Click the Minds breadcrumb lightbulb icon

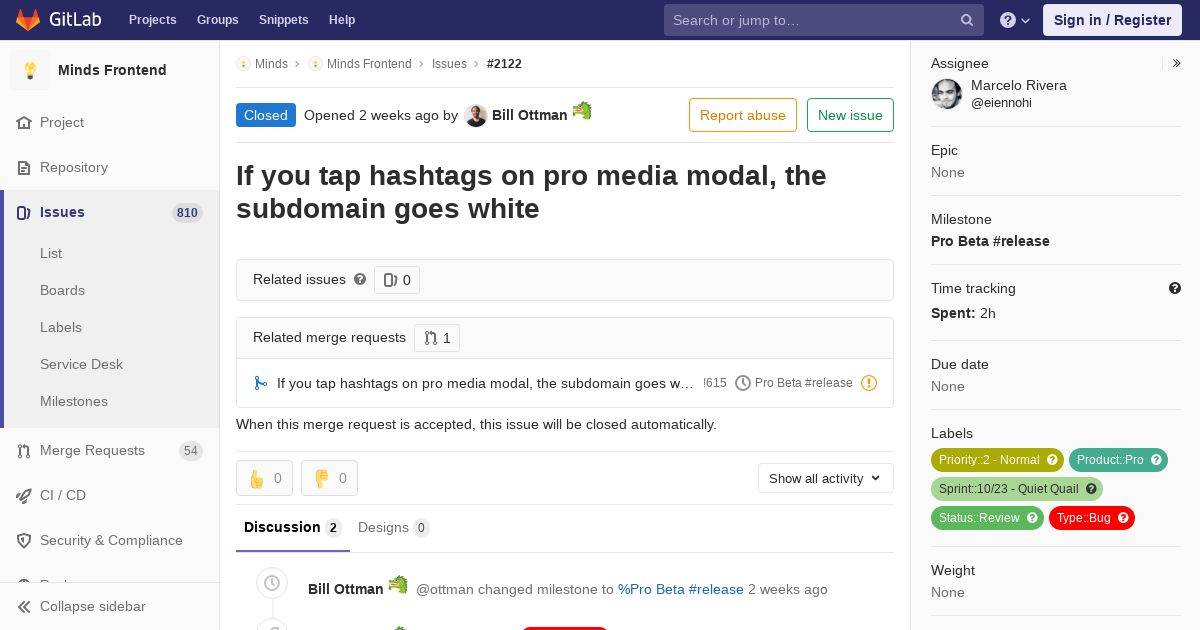coord(243,63)
